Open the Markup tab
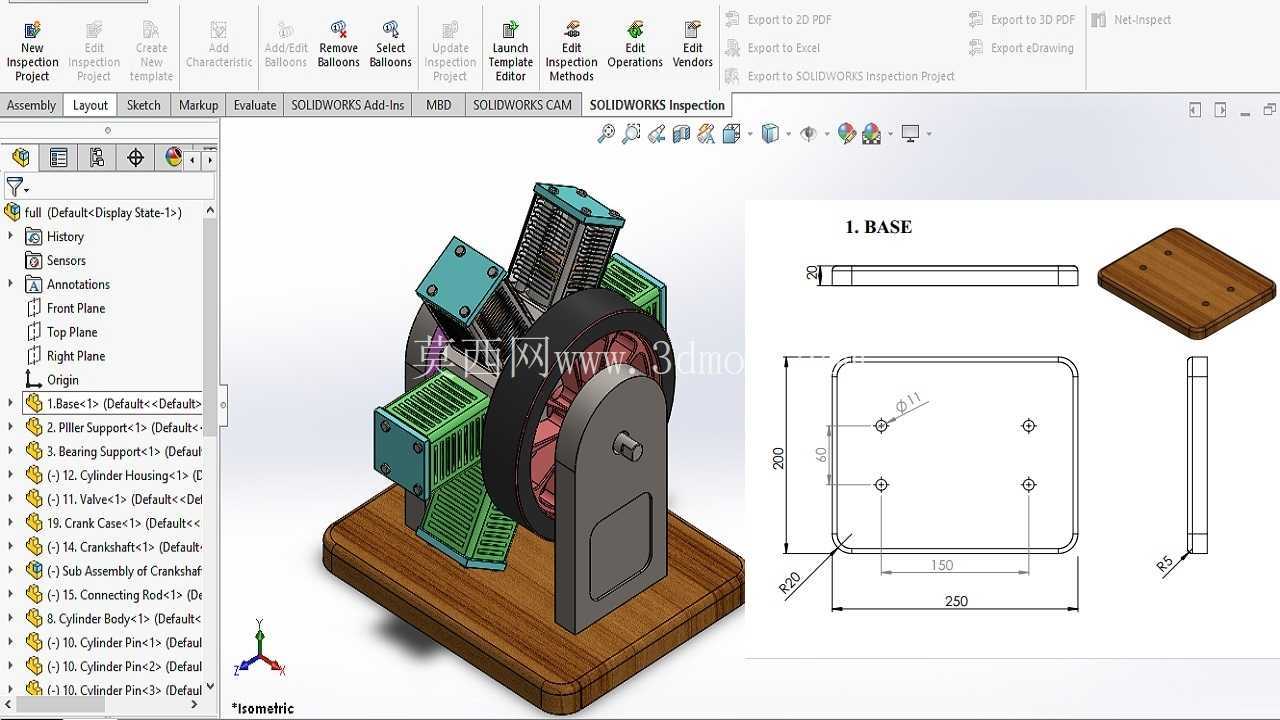The height and width of the screenshot is (720, 1280). (x=198, y=105)
